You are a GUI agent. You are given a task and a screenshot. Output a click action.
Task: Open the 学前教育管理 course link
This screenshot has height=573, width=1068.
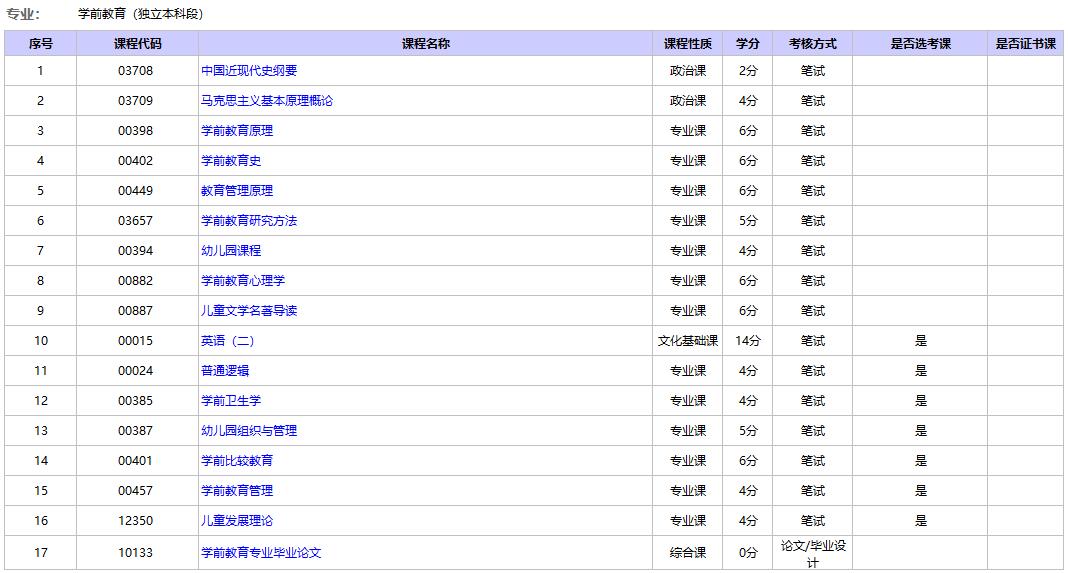(x=236, y=491)
